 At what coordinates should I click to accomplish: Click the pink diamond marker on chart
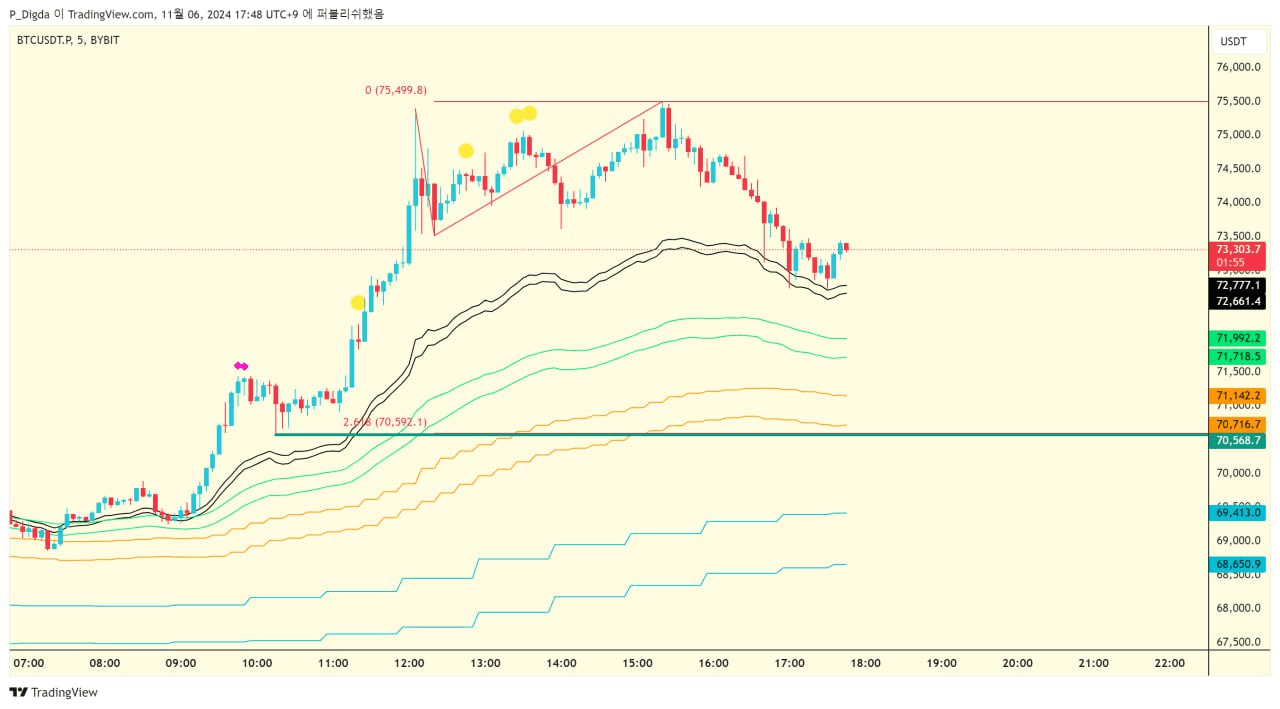pos(241,366)
